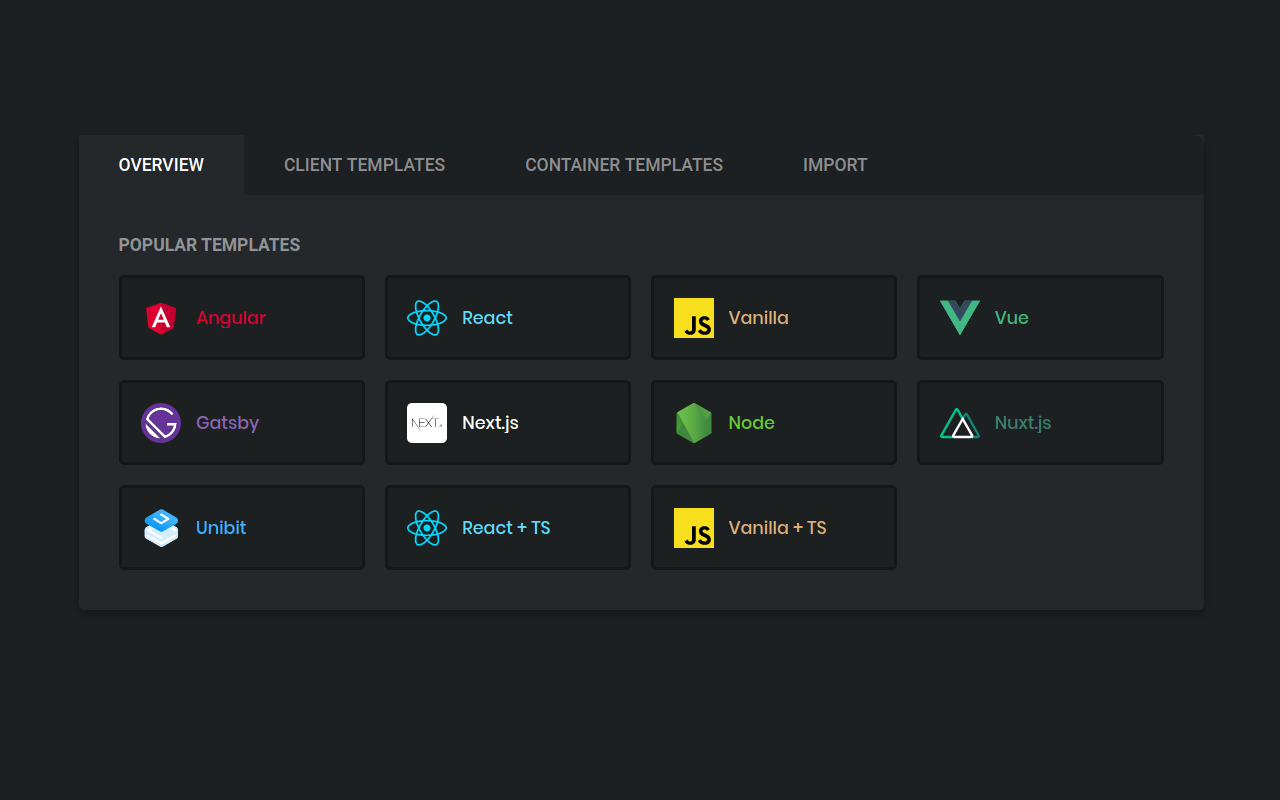Click the atom icon on React + TS card
The width and height of the screenshot is (1280, 800).
tap(427, 528)
